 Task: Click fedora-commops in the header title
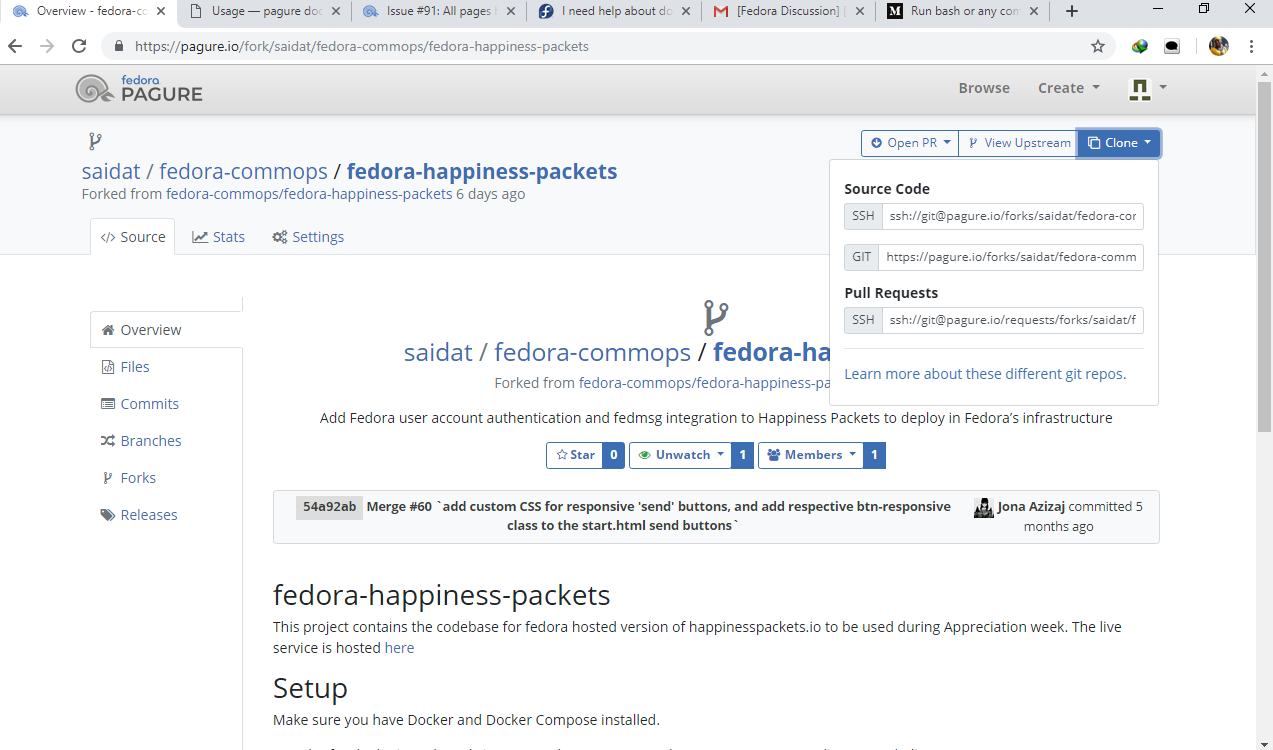pyautogui.click(x=243, y=171)
